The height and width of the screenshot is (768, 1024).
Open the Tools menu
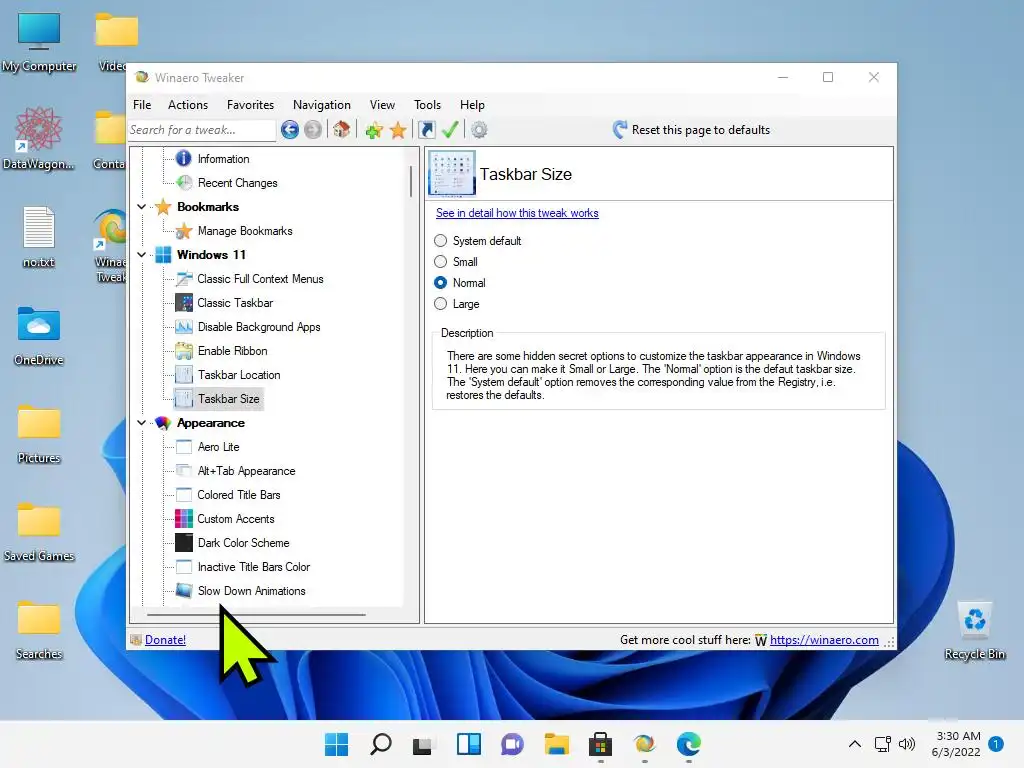click(x=427, y=104)
